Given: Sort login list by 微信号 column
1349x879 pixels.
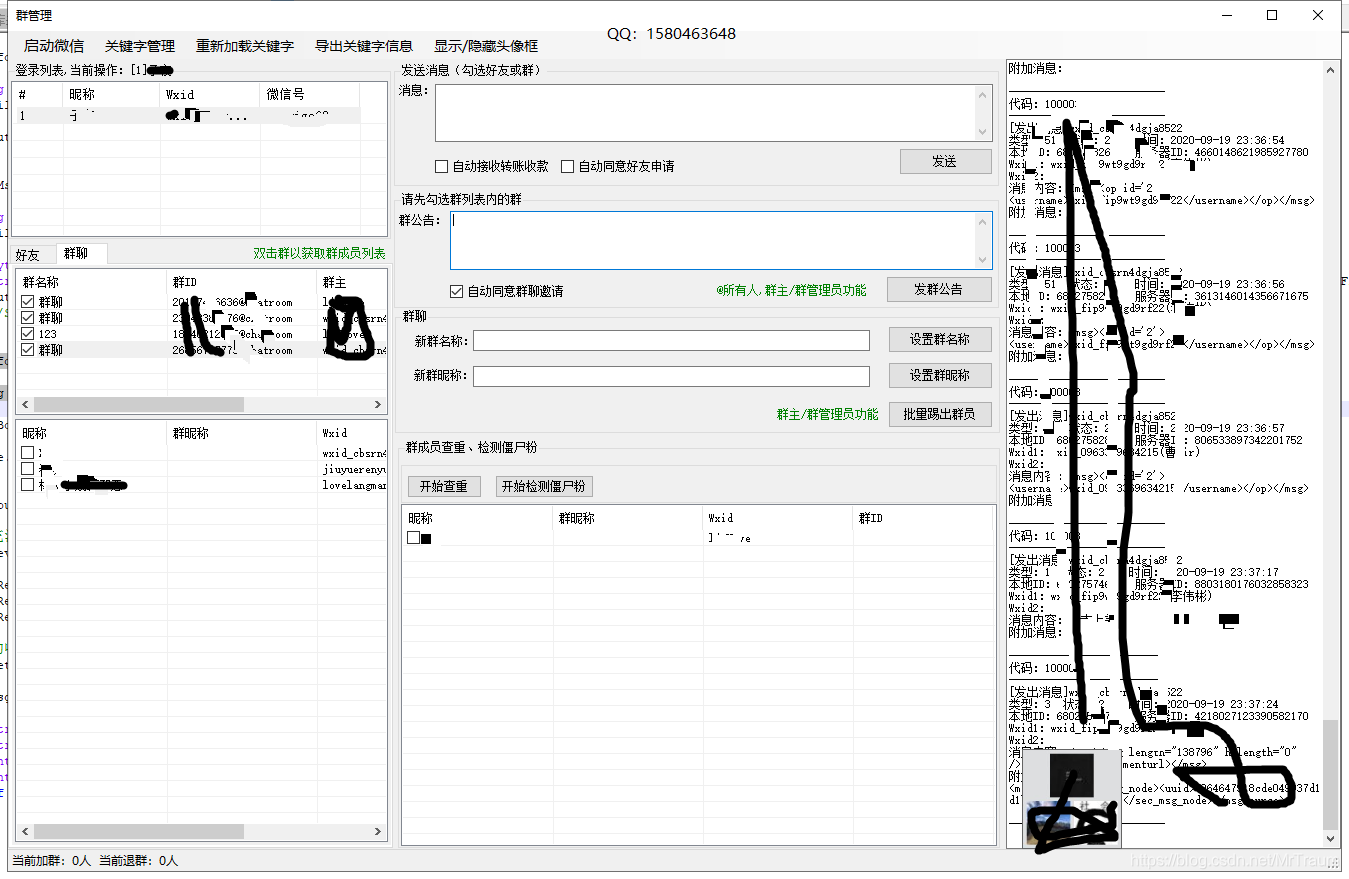Looking at the screenshot, I should 309,94.
